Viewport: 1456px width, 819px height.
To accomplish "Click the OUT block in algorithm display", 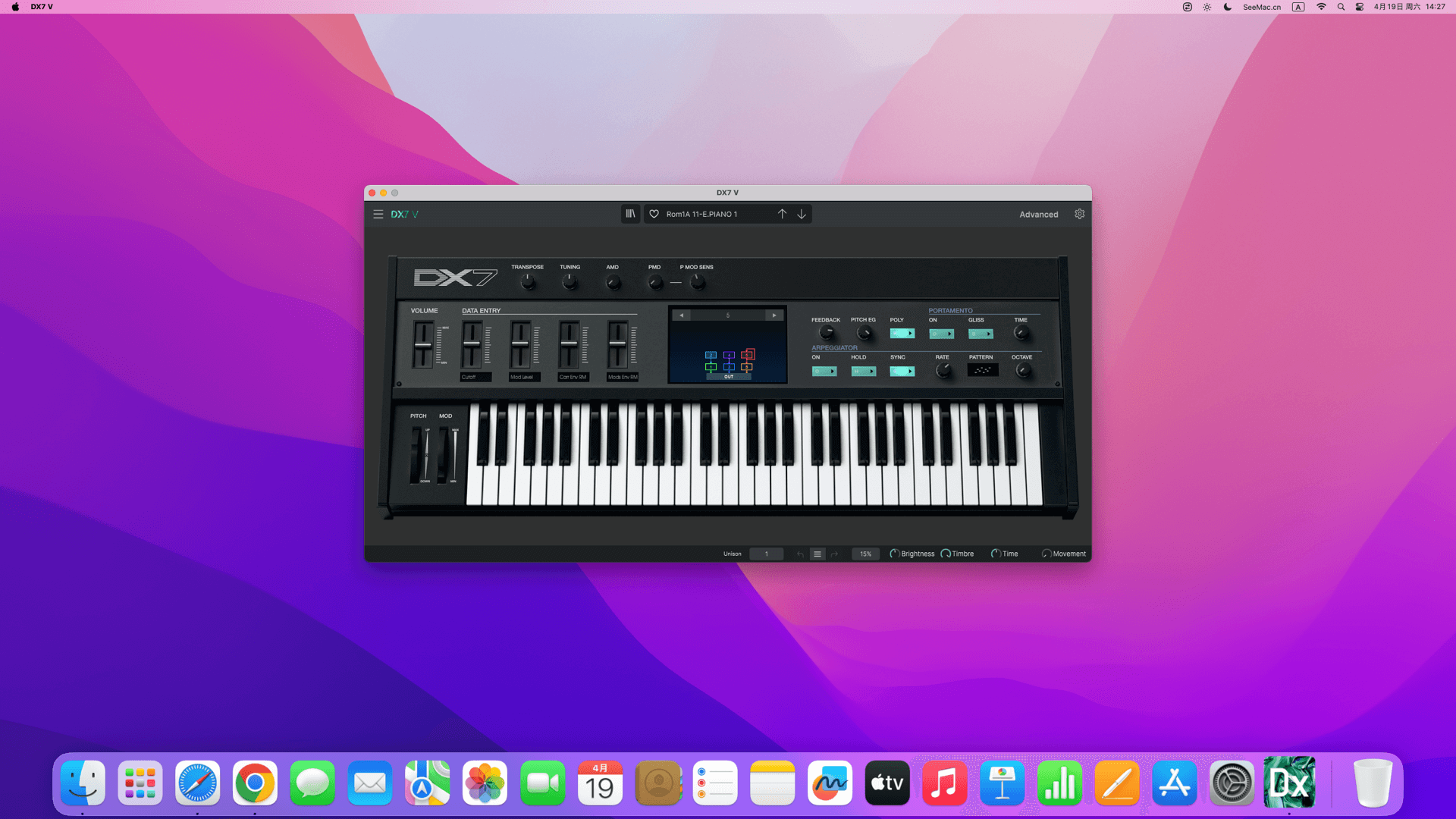I will 728,377.
